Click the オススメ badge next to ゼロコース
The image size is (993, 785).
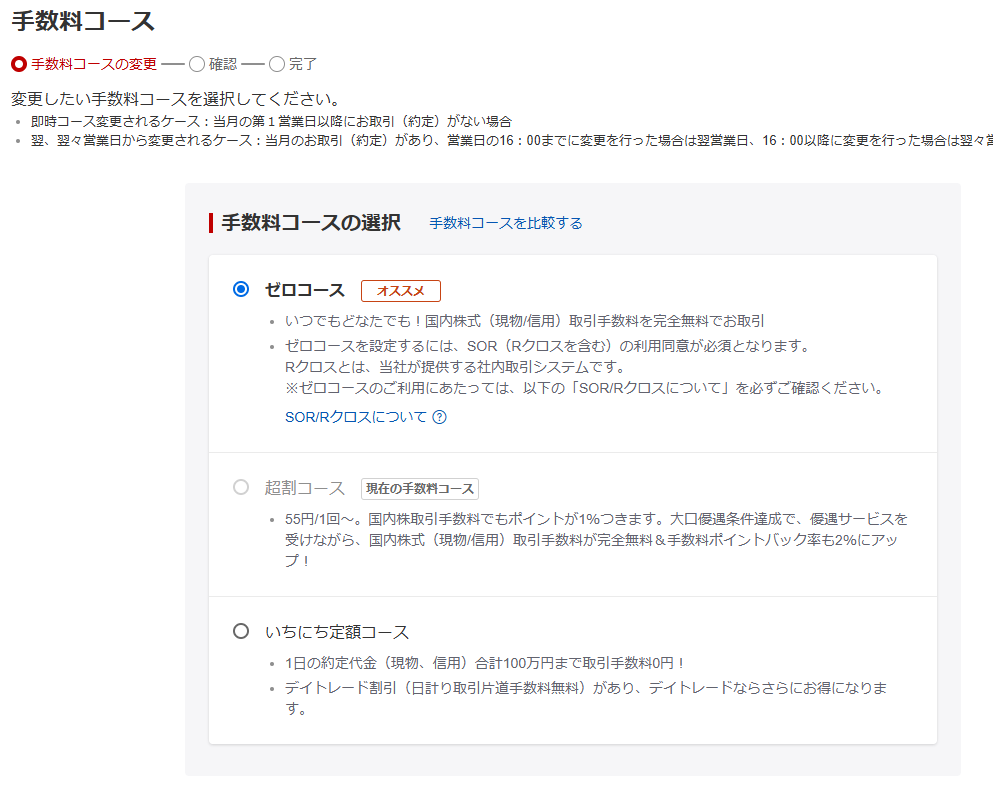400,290
